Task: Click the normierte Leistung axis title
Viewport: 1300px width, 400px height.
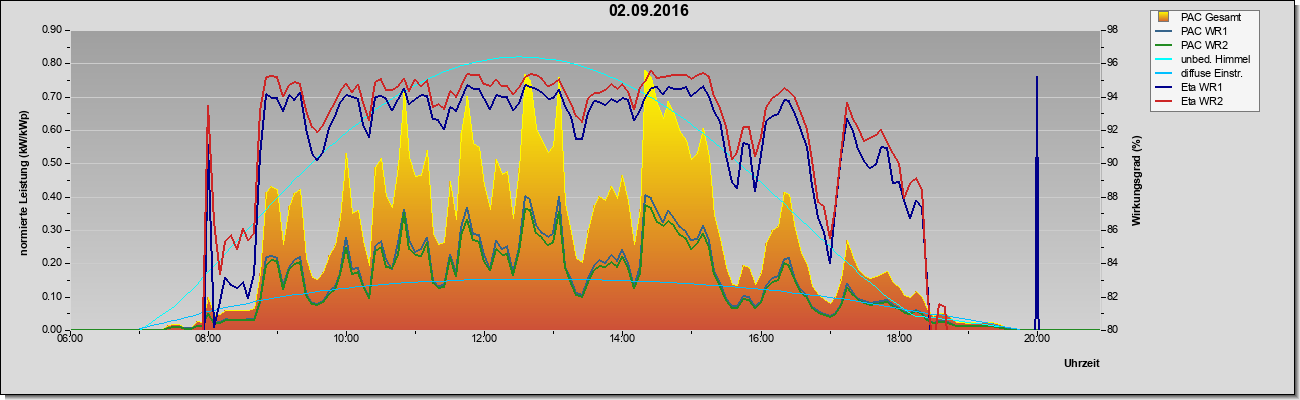Action: tap(22, 180)
